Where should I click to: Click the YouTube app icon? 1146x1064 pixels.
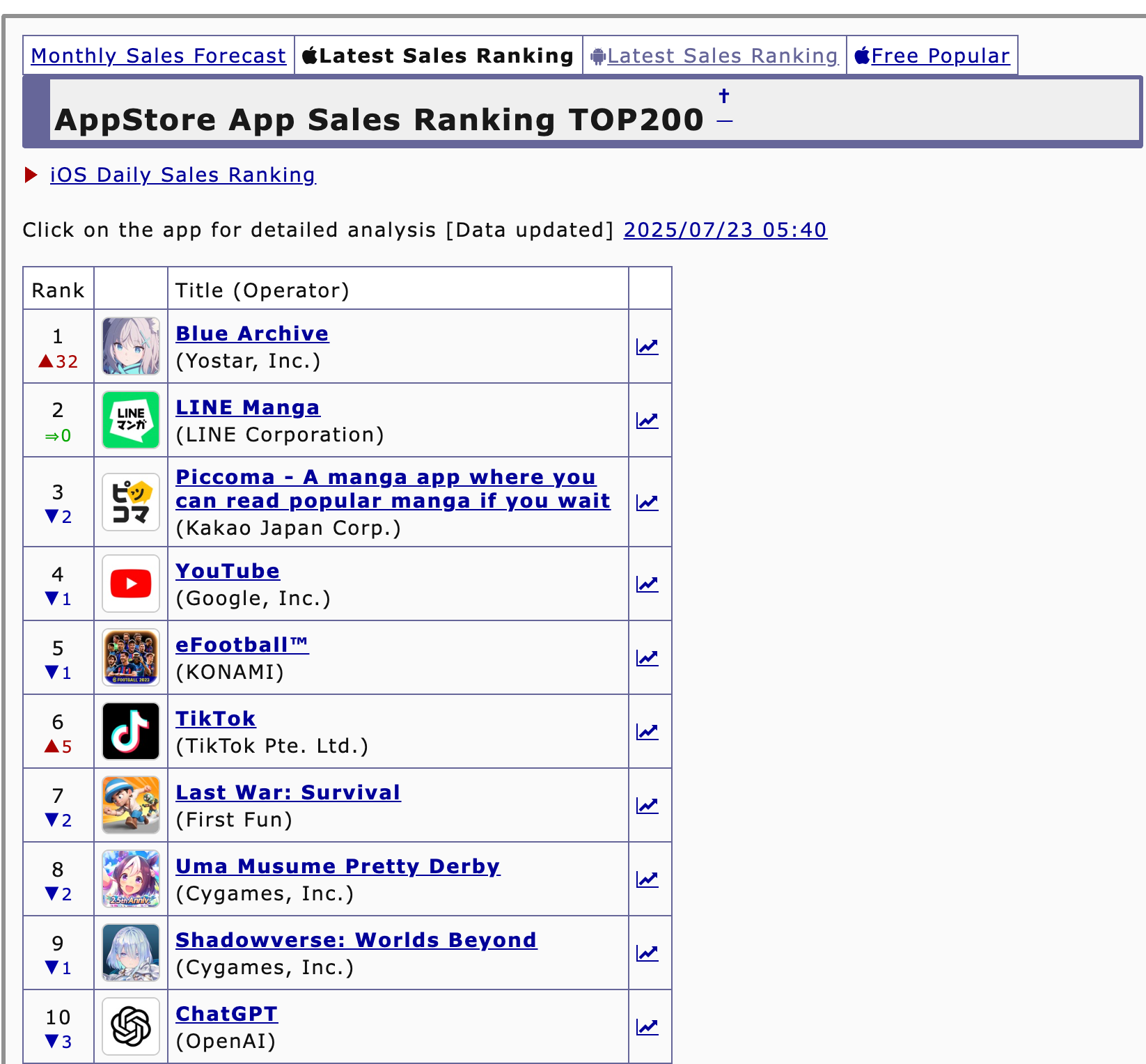pos(131,584)
